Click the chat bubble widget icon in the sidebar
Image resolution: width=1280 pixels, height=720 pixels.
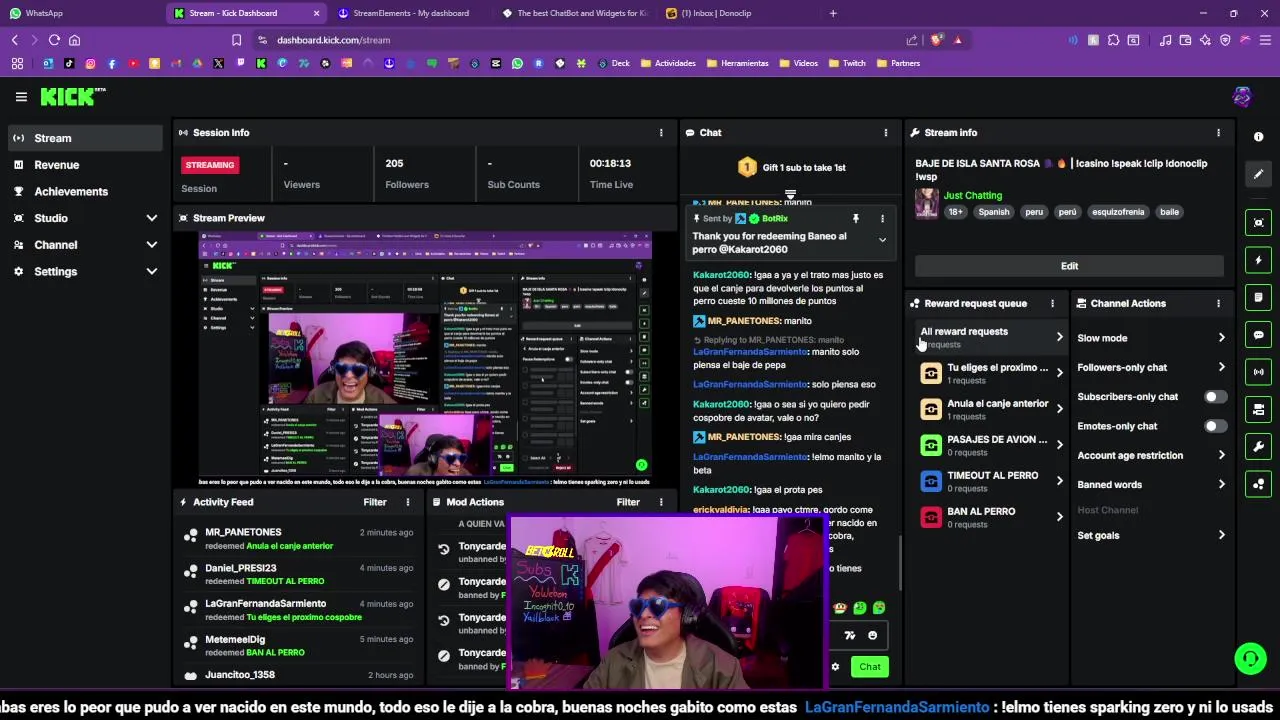1258,335
